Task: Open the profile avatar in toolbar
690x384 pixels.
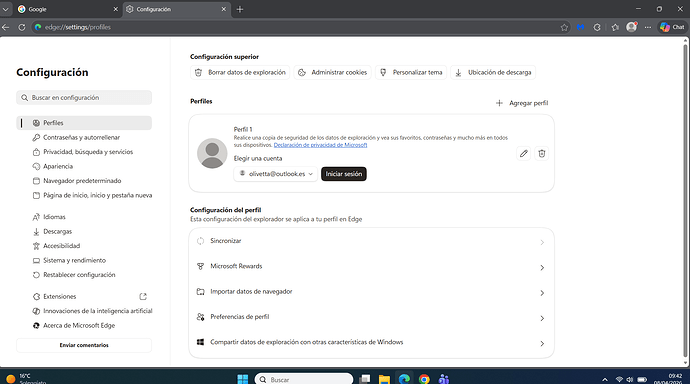Action: (631, 27)
